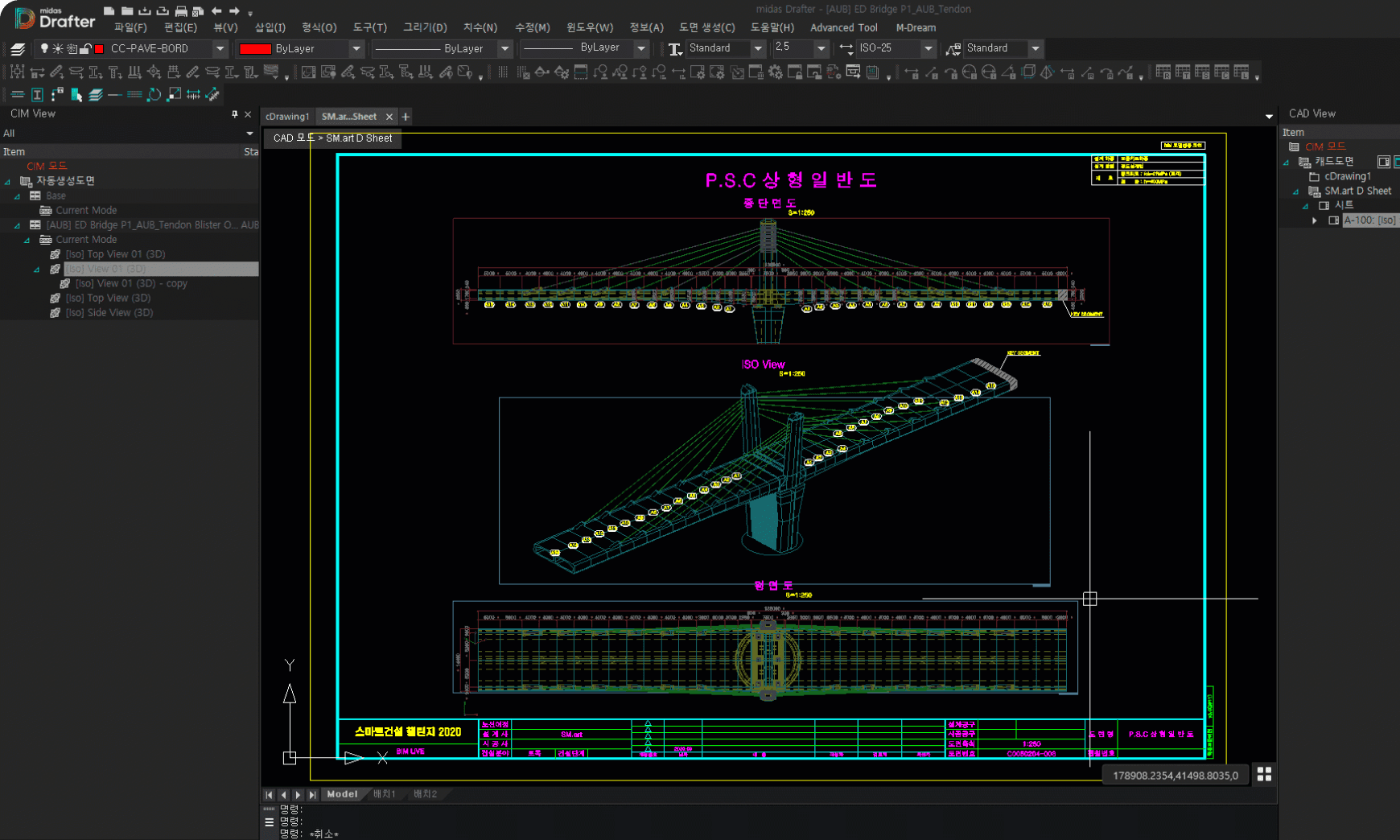
Task: Click the stacked layers icon in bottom toolbar
Action: pos(96,94)
